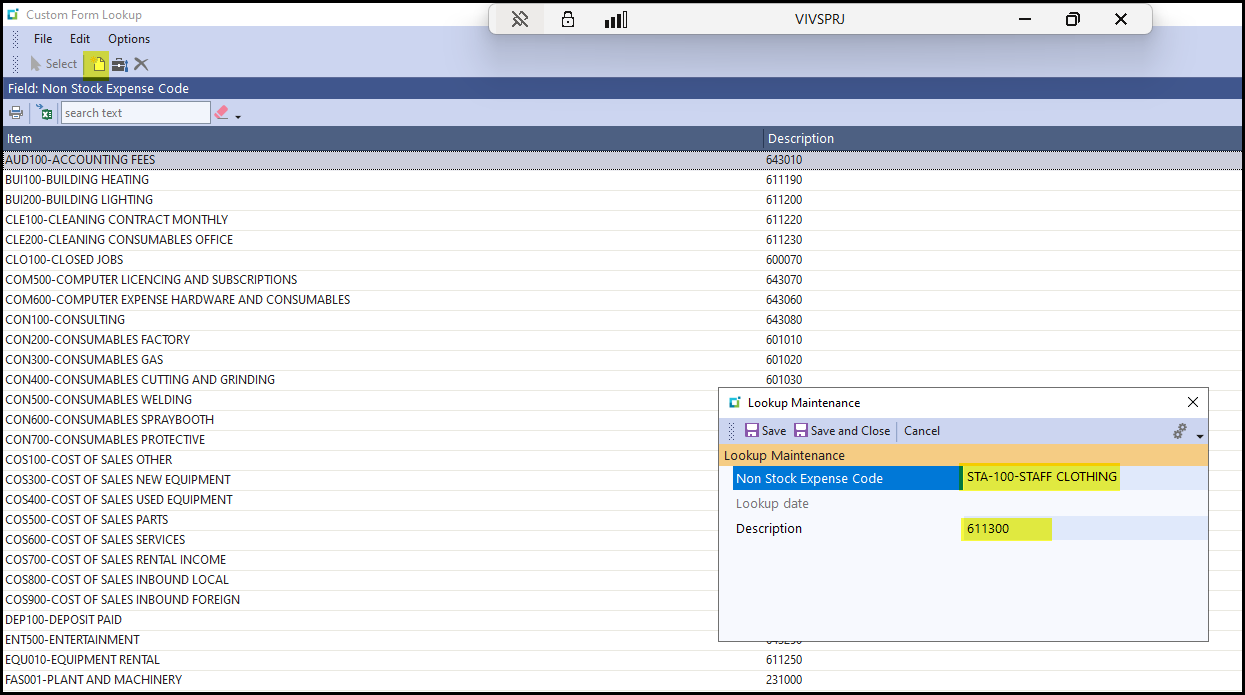
Task: Expand the dropdown arrow beside the eraser
Action: (x=238, y=117)
